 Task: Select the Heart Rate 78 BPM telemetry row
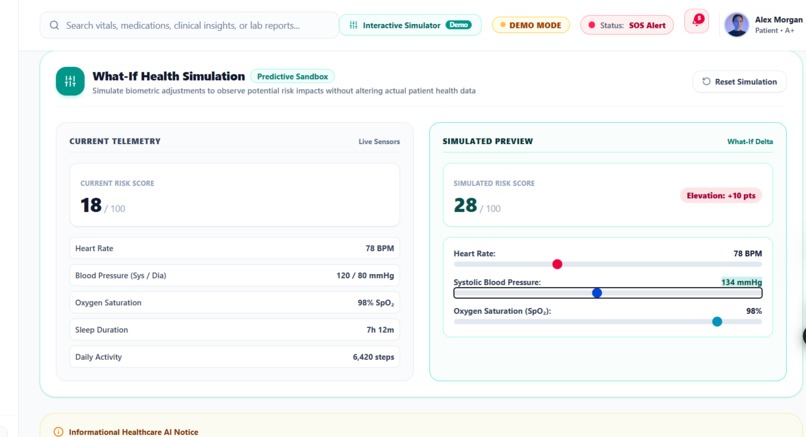(234, 248)
